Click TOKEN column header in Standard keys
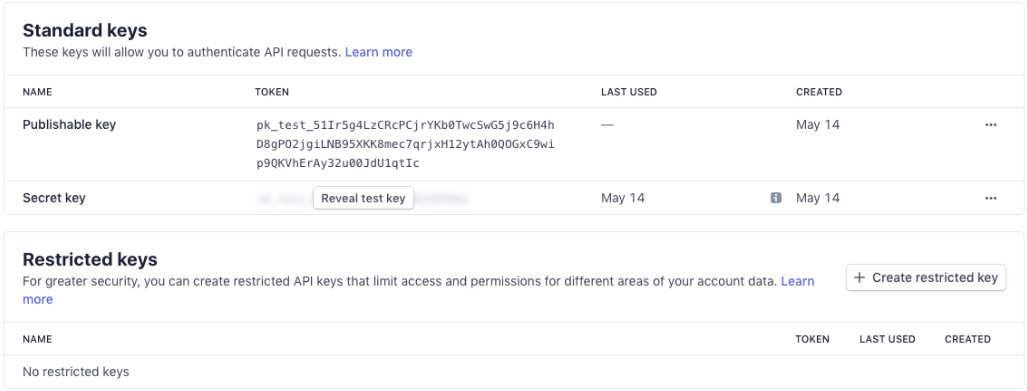This screenshot has height=391, width=1027. point(272,92)
